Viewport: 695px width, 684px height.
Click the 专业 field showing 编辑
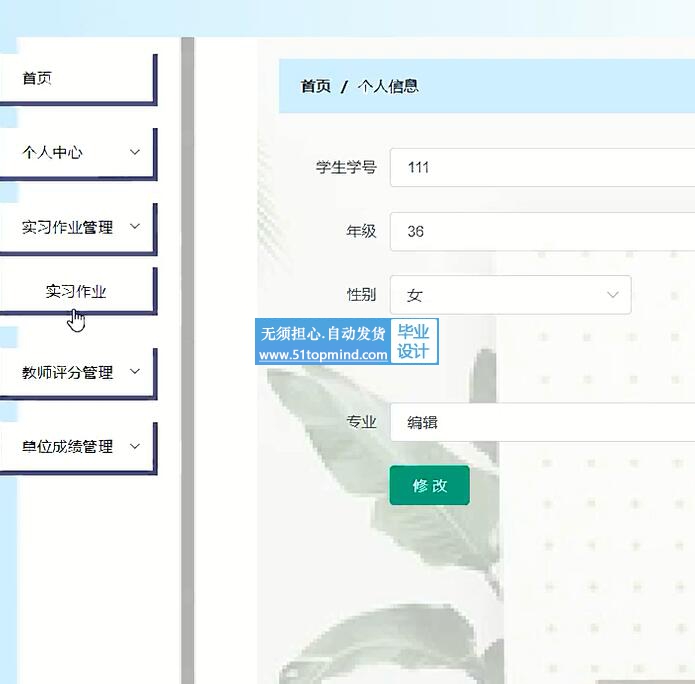[543, 422]
